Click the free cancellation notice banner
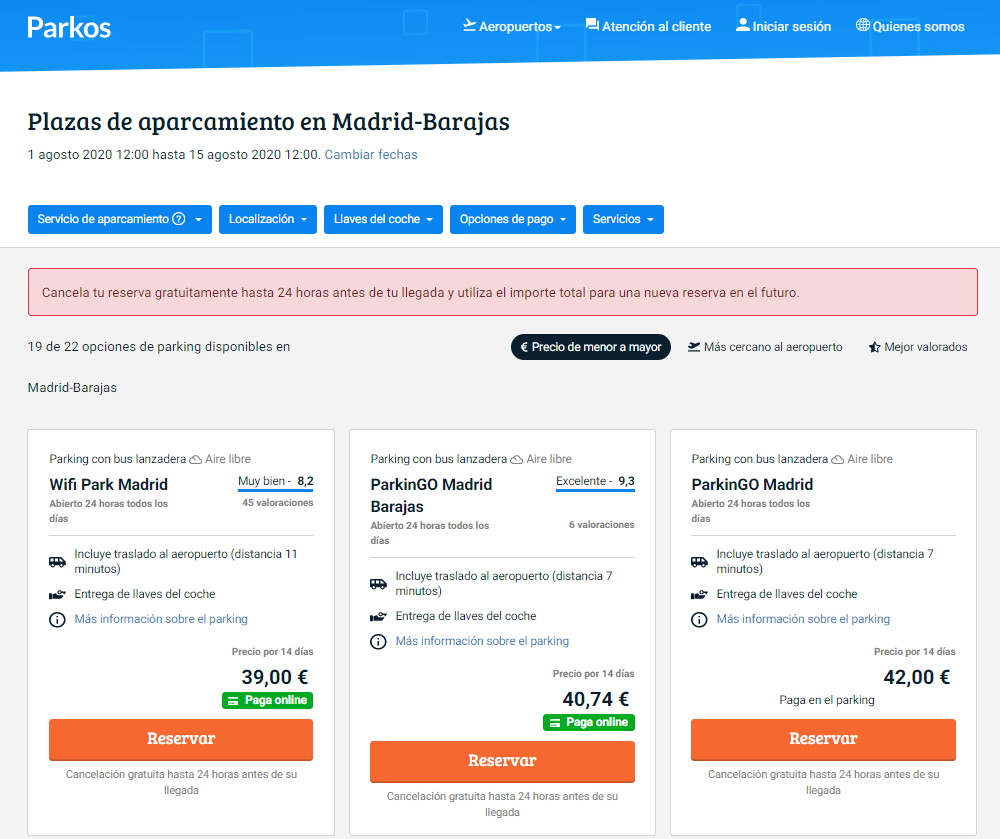 [503, 292]
